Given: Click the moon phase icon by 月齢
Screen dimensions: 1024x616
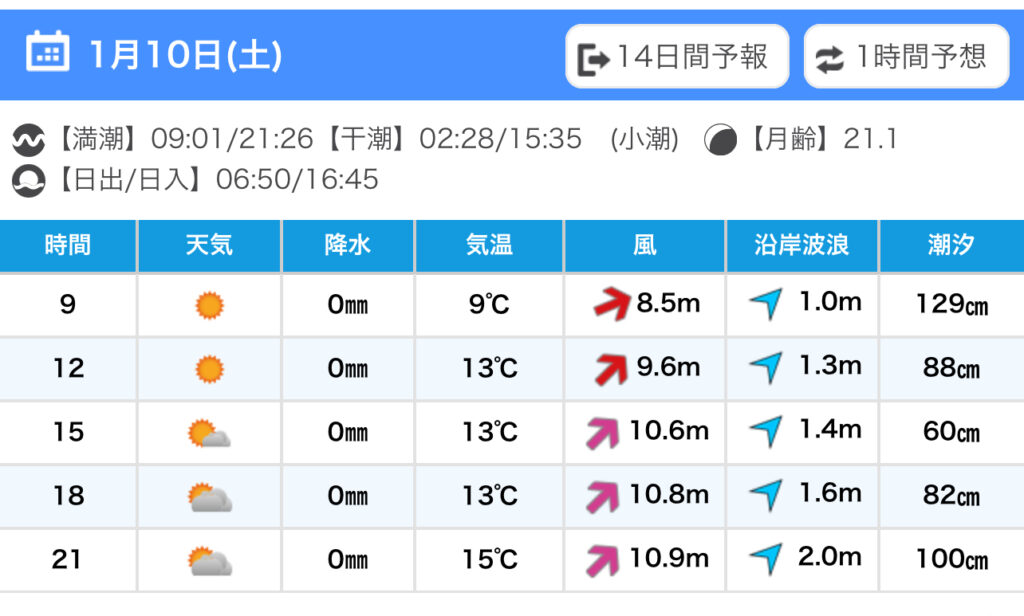Looking at the screenshot, I should coord(719,139).
